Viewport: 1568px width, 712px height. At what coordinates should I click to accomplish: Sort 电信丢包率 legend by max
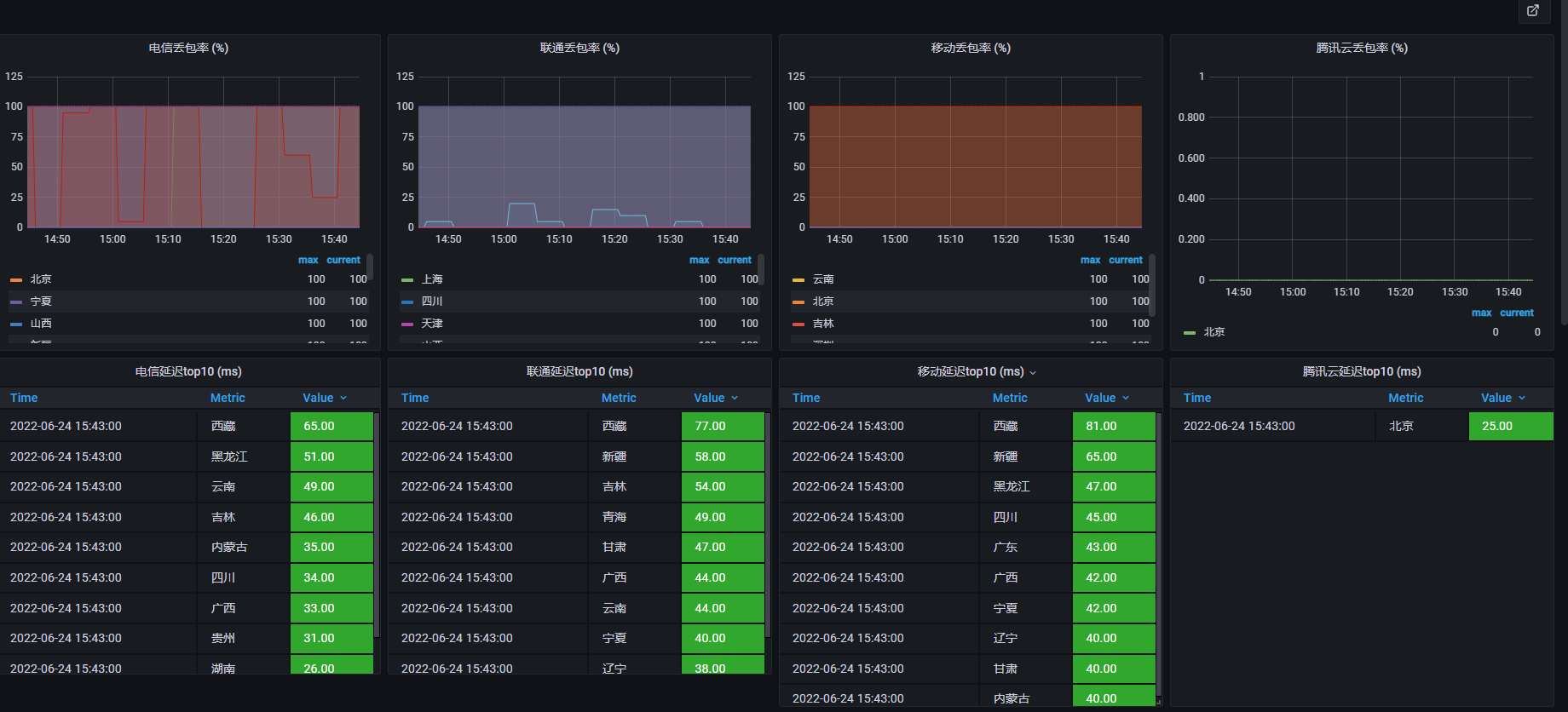[x=308, y=261]
